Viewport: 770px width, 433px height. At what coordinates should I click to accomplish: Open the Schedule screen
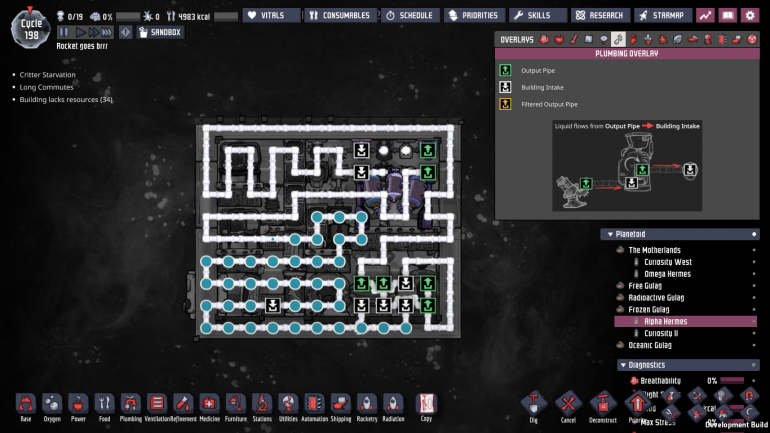pos(410,15)
